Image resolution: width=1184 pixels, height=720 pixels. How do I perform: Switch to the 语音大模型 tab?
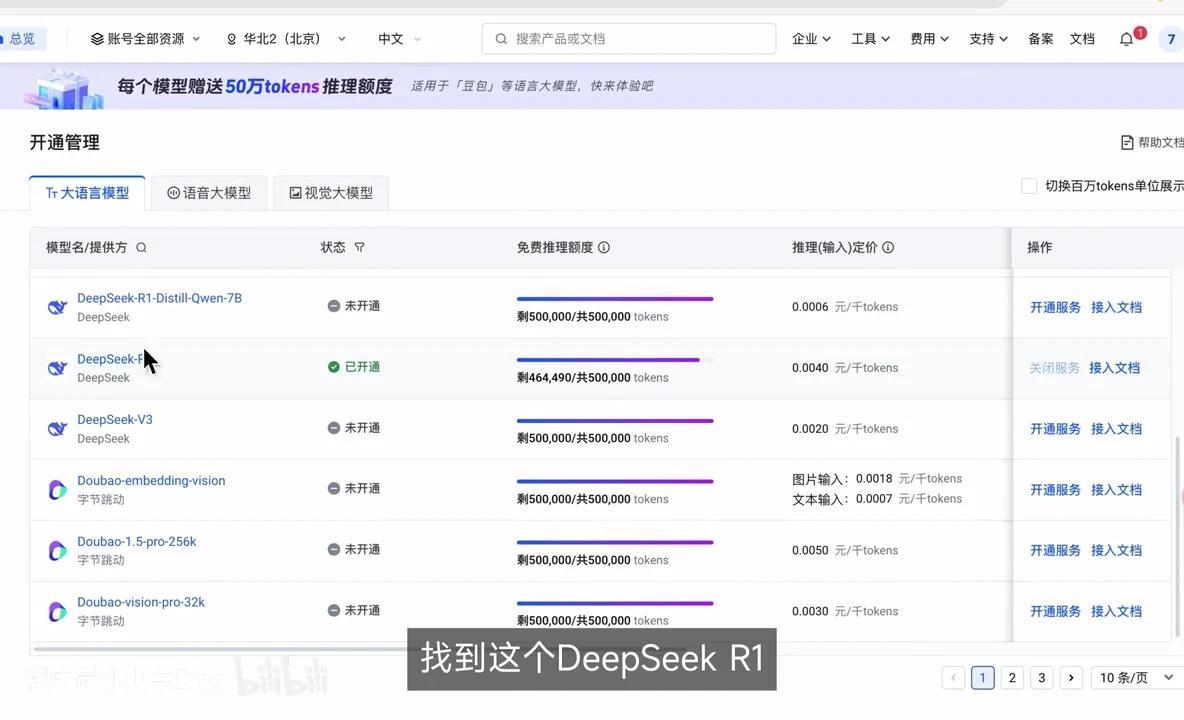click(208, 193)
